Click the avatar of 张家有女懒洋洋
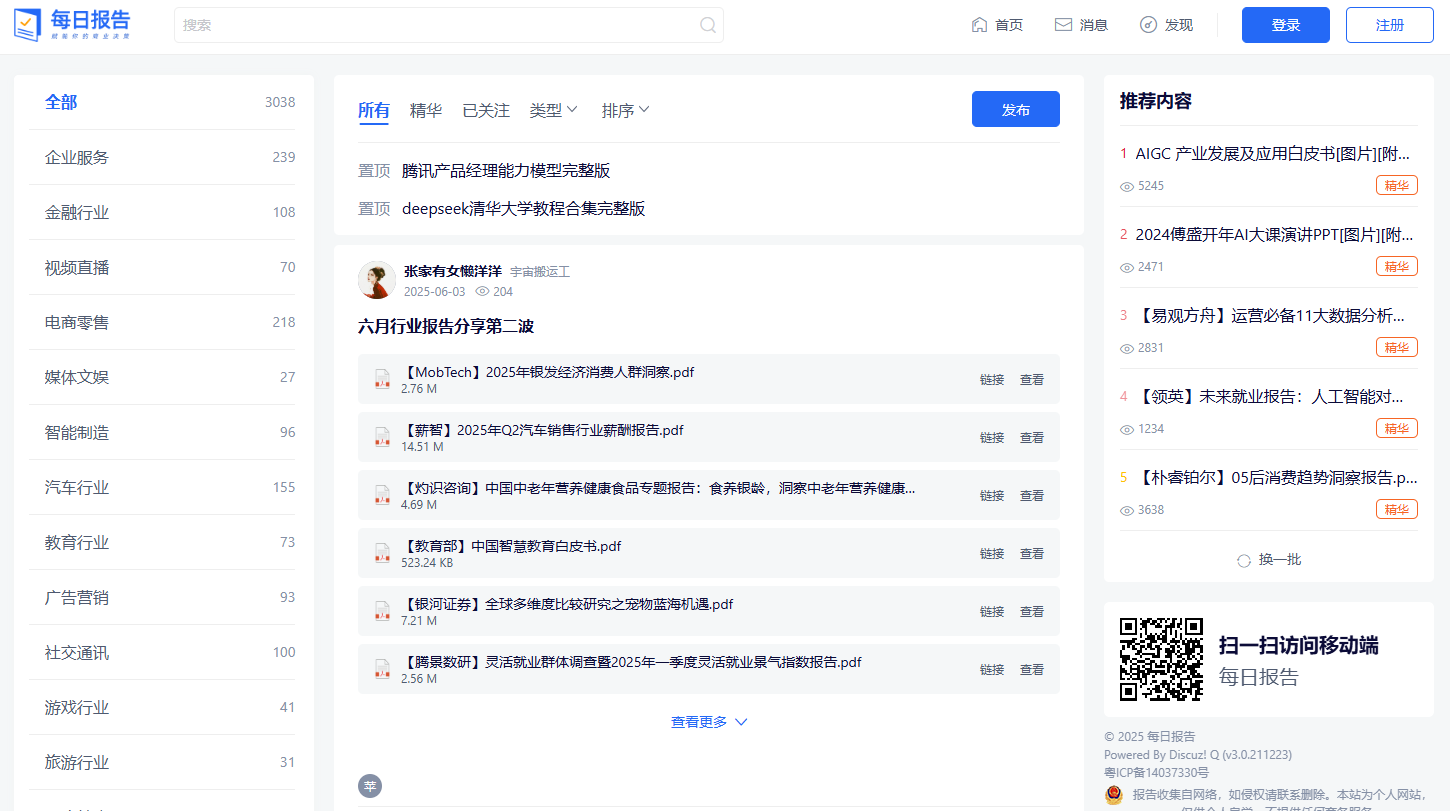The image size is (1450, 811). [377, 280]
